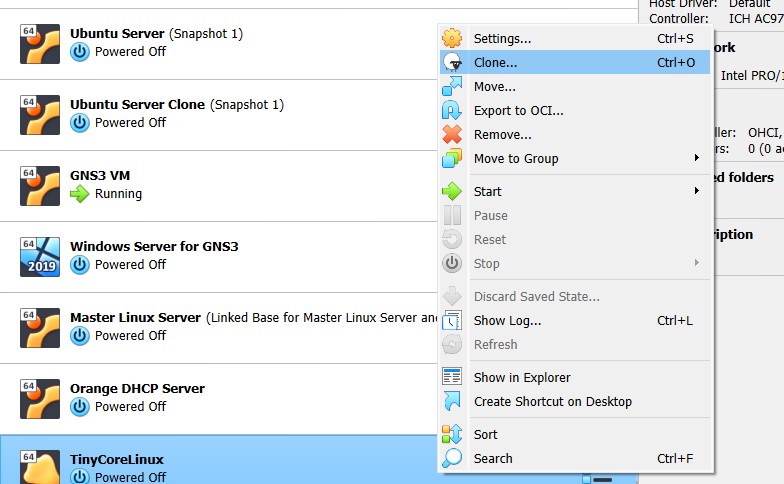
Task: Click the Search magnifier icon
Action: (x=452, y=458)
